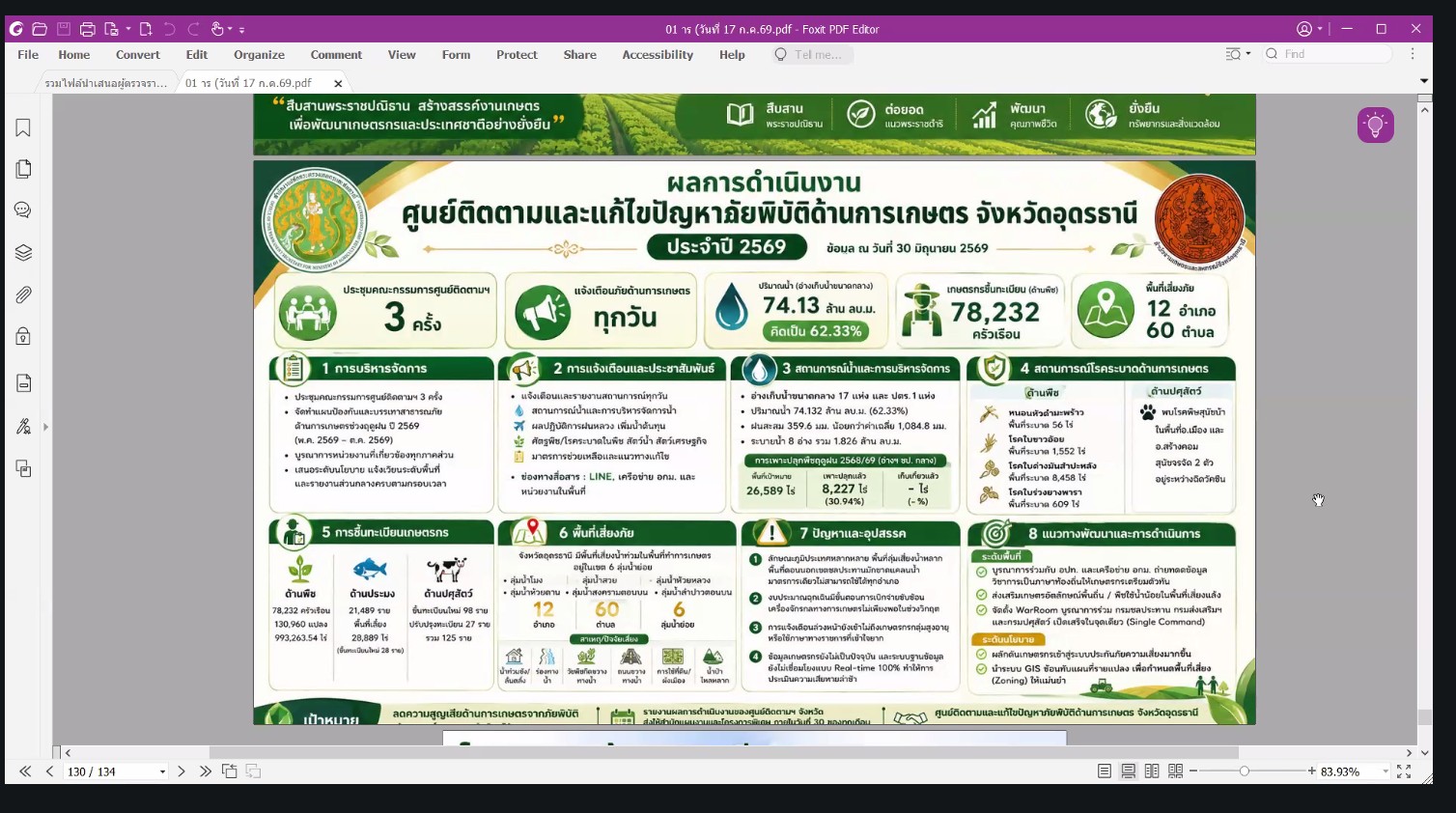Expand the reading options dropdown arrow
The image size is (1456, 813).
1248,54
